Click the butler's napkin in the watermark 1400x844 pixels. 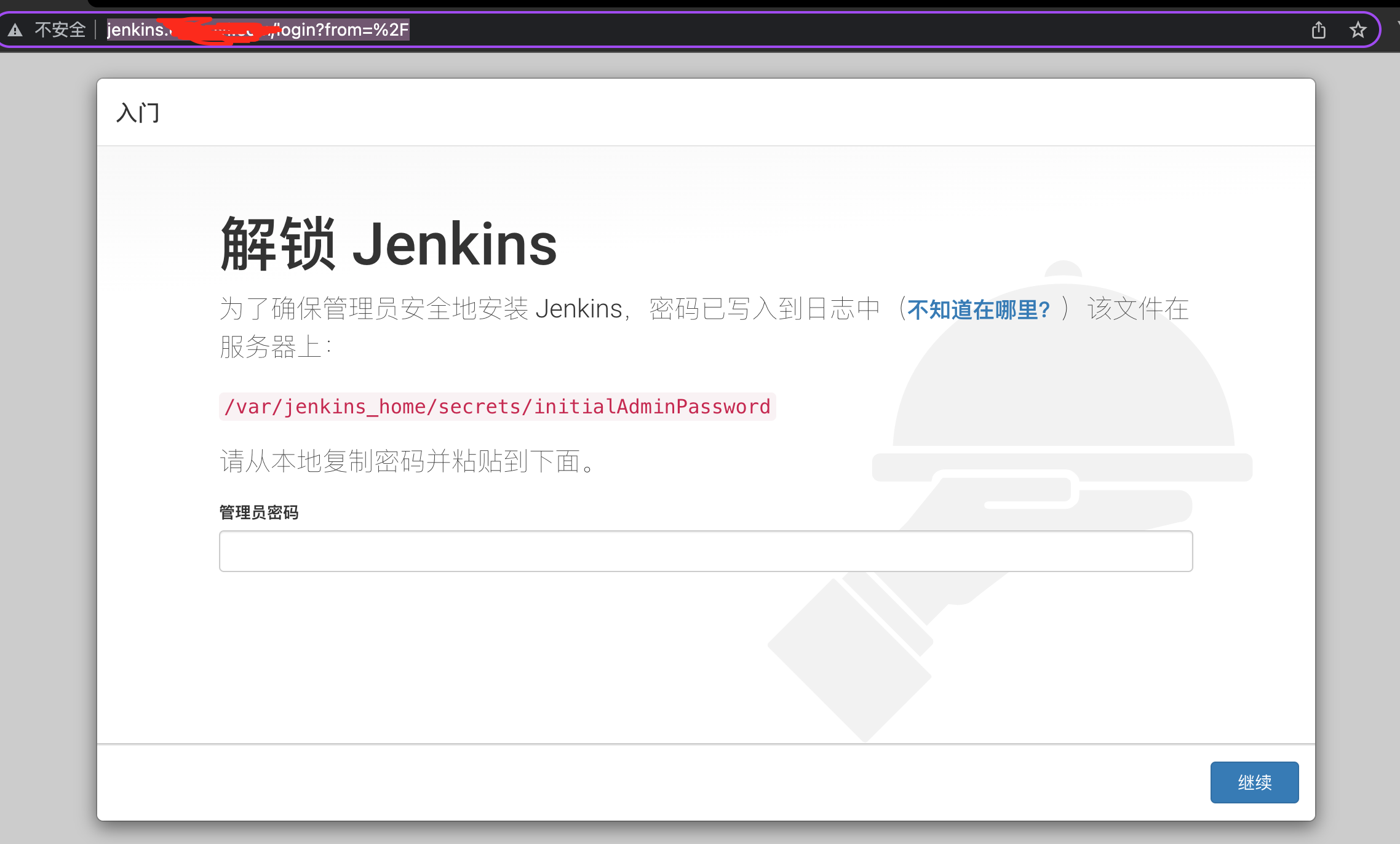849,661
